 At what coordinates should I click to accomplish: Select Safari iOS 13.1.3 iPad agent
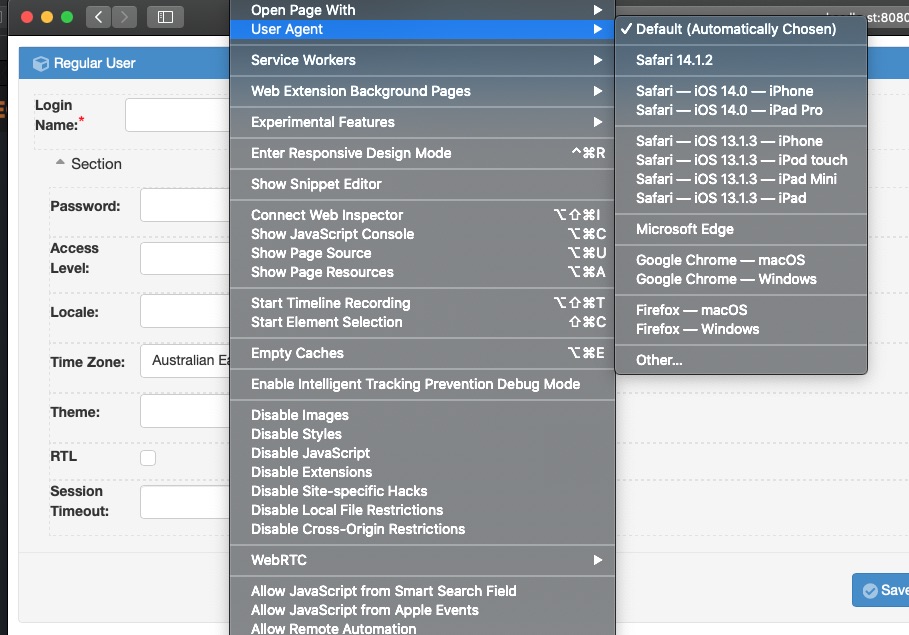pyautogui.click(x=741, y=198)
